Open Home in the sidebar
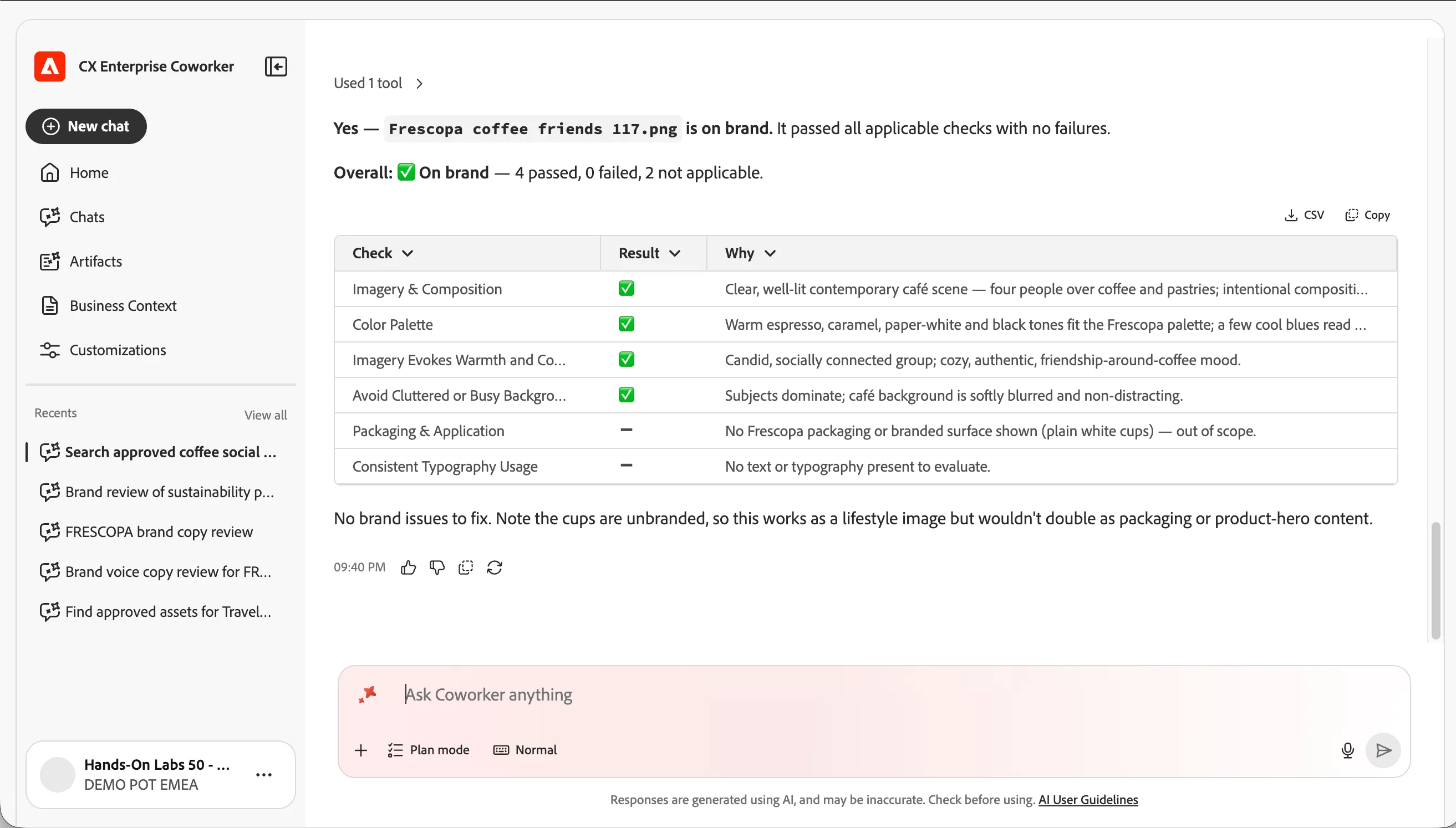The height and width of the screenshot is (828, 1456). pyautogui.click(x=74, y=172)
